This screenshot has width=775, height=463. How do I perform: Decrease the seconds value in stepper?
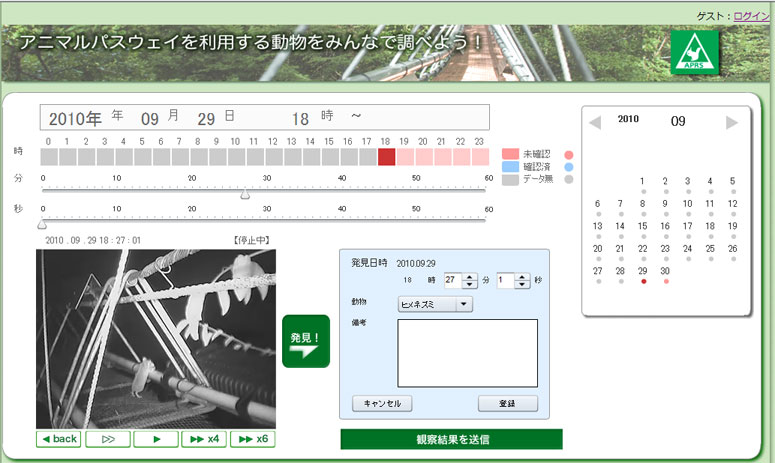(x=522, y=286)
